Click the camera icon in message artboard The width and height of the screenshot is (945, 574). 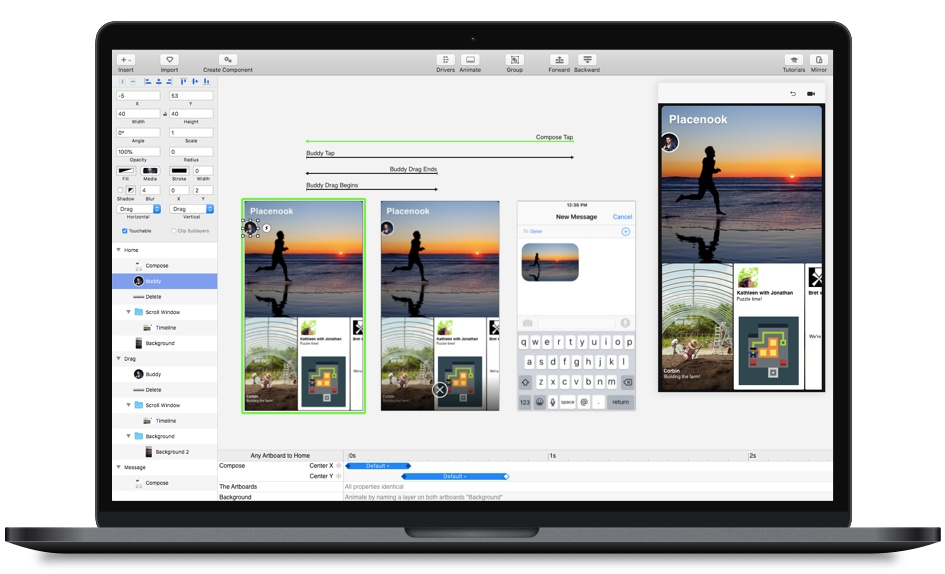(528, 323)
